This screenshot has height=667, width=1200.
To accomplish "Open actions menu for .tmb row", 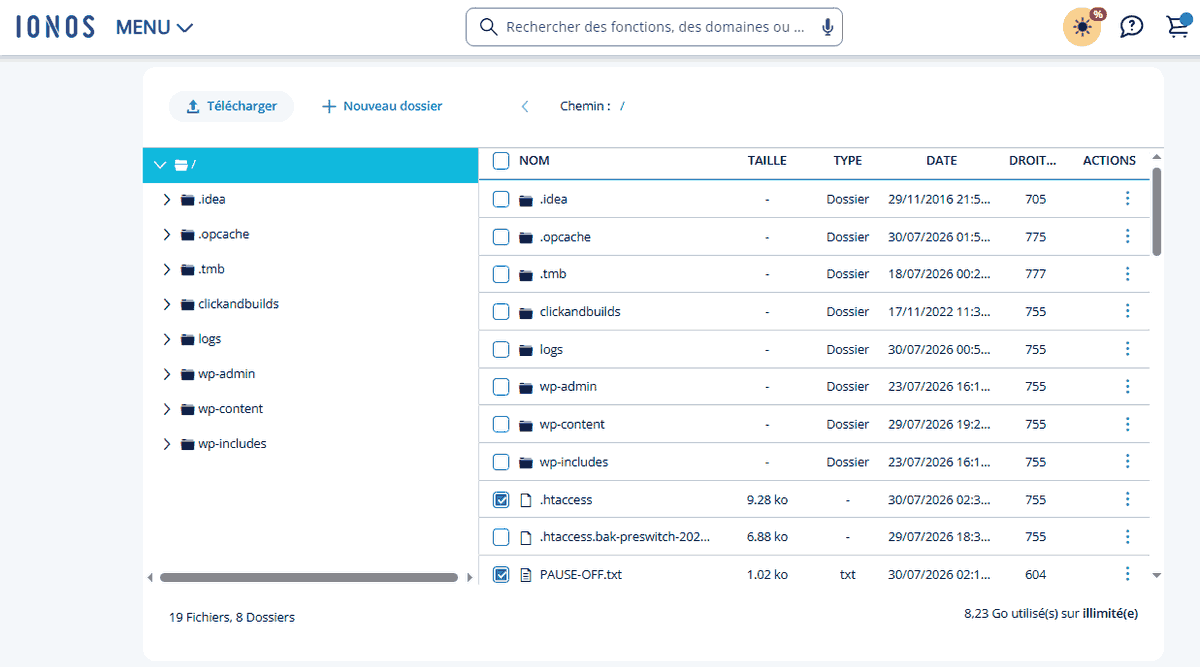I will pos(1127,274).
